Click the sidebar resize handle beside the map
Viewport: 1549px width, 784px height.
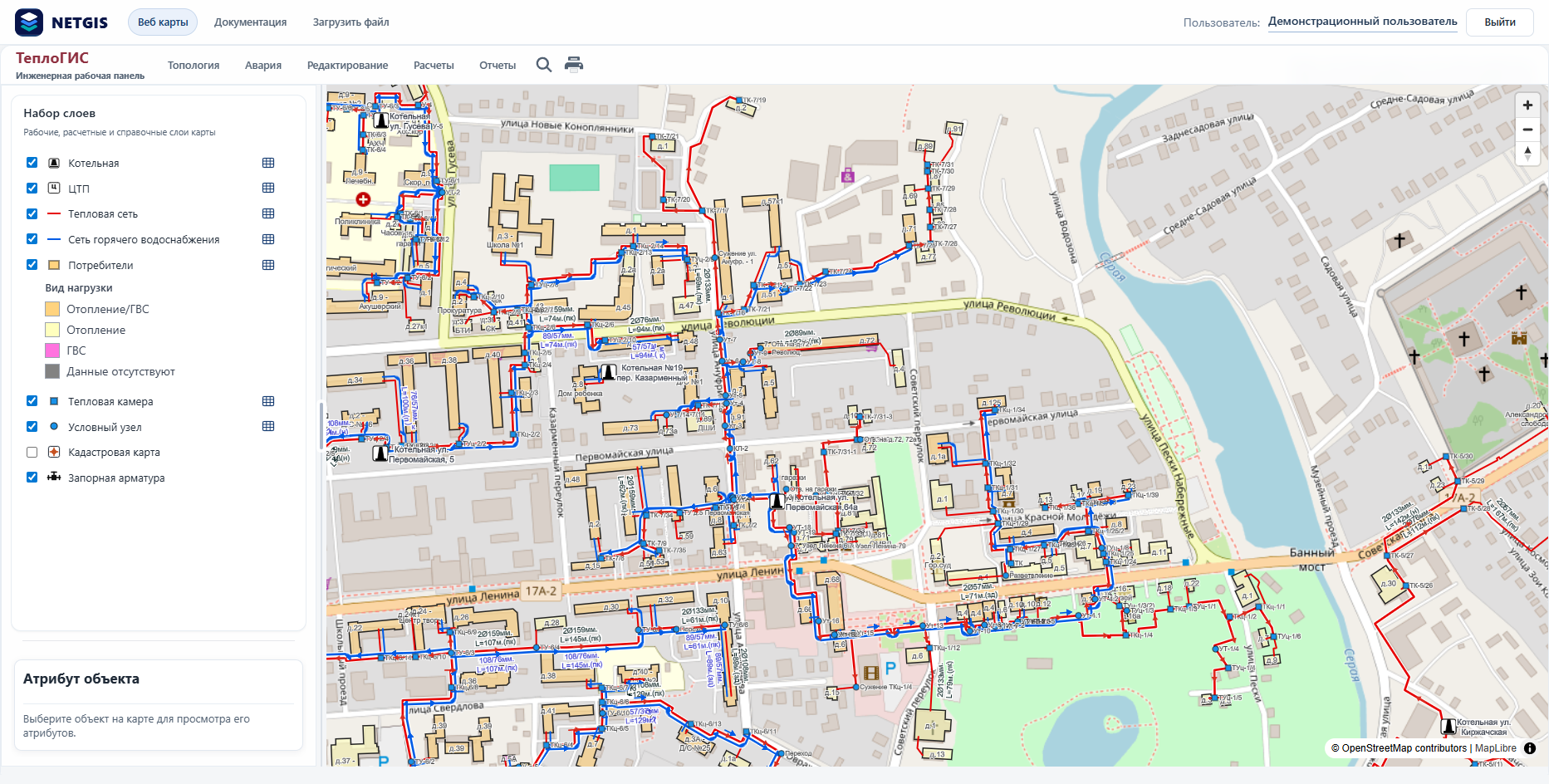click(321, 425)
